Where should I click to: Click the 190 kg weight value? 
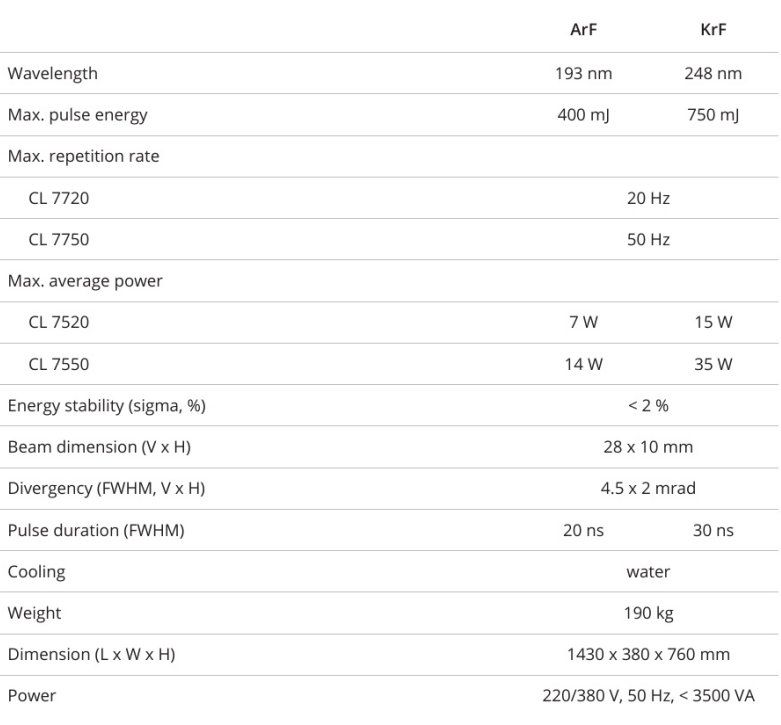(x=648, y=613)
